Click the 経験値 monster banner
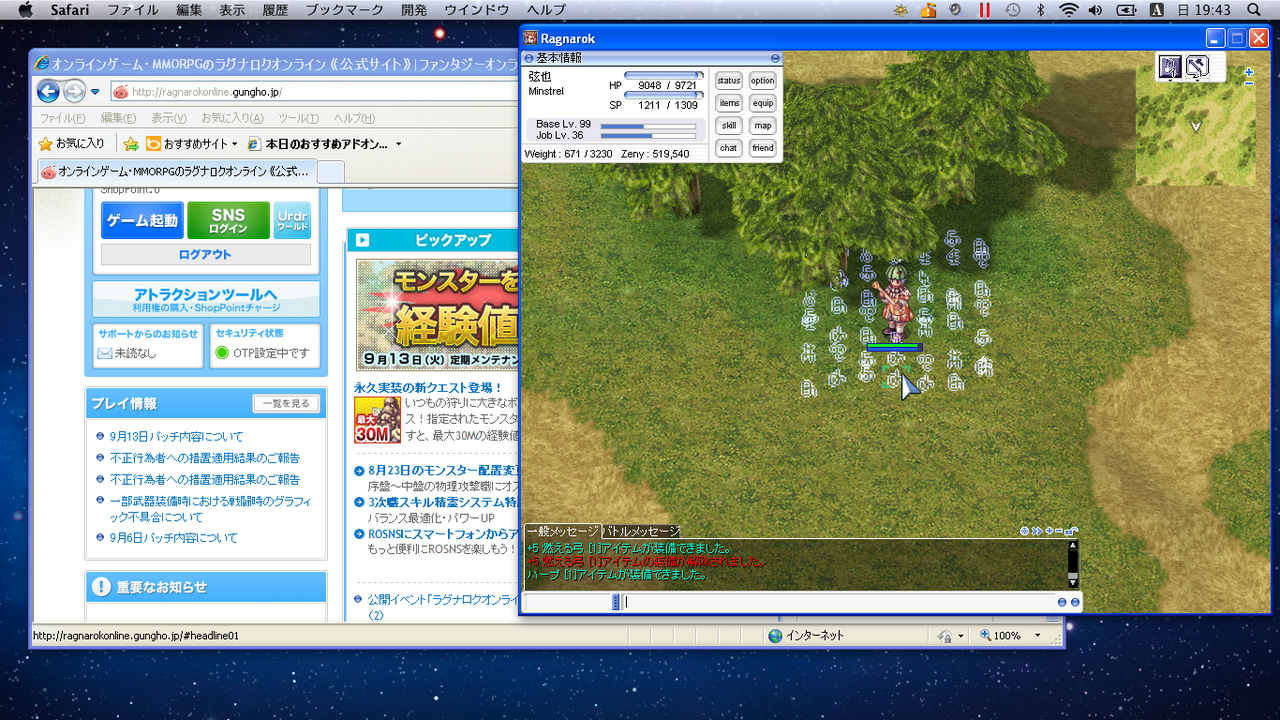1280x720 pixels. click(x=438, y=315)
